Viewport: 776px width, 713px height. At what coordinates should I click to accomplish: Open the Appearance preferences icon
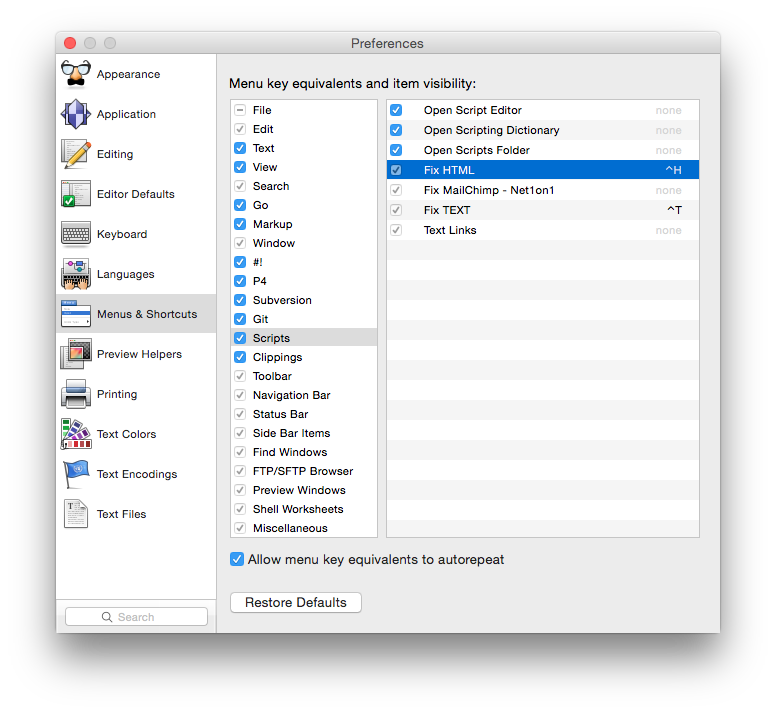coord(76,74)
